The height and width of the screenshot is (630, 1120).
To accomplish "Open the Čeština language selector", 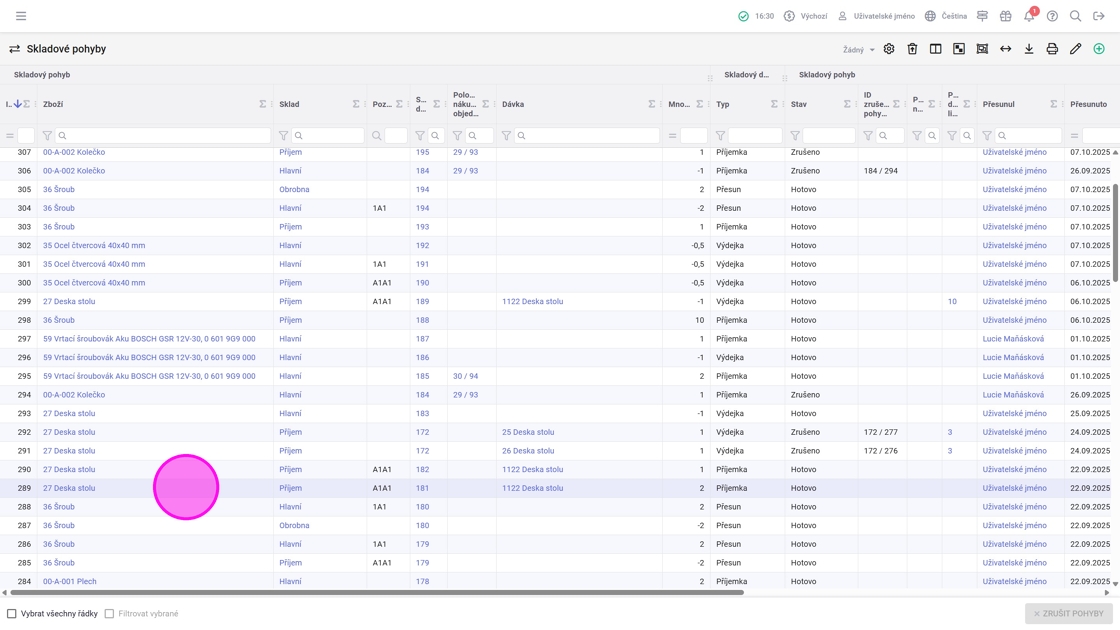I will 946,16.
